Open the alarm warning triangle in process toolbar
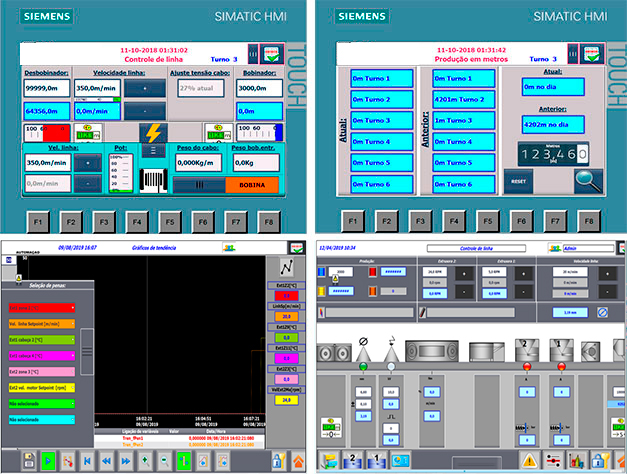 click(x=530, y=460)
